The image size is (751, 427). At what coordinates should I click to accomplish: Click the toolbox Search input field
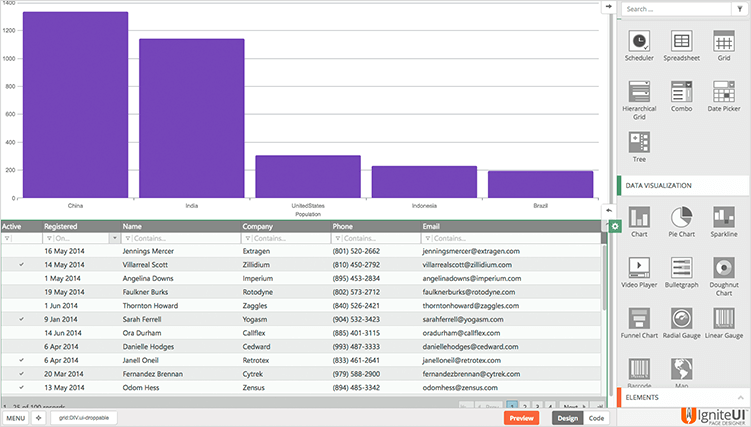click(x=674, y=8)
